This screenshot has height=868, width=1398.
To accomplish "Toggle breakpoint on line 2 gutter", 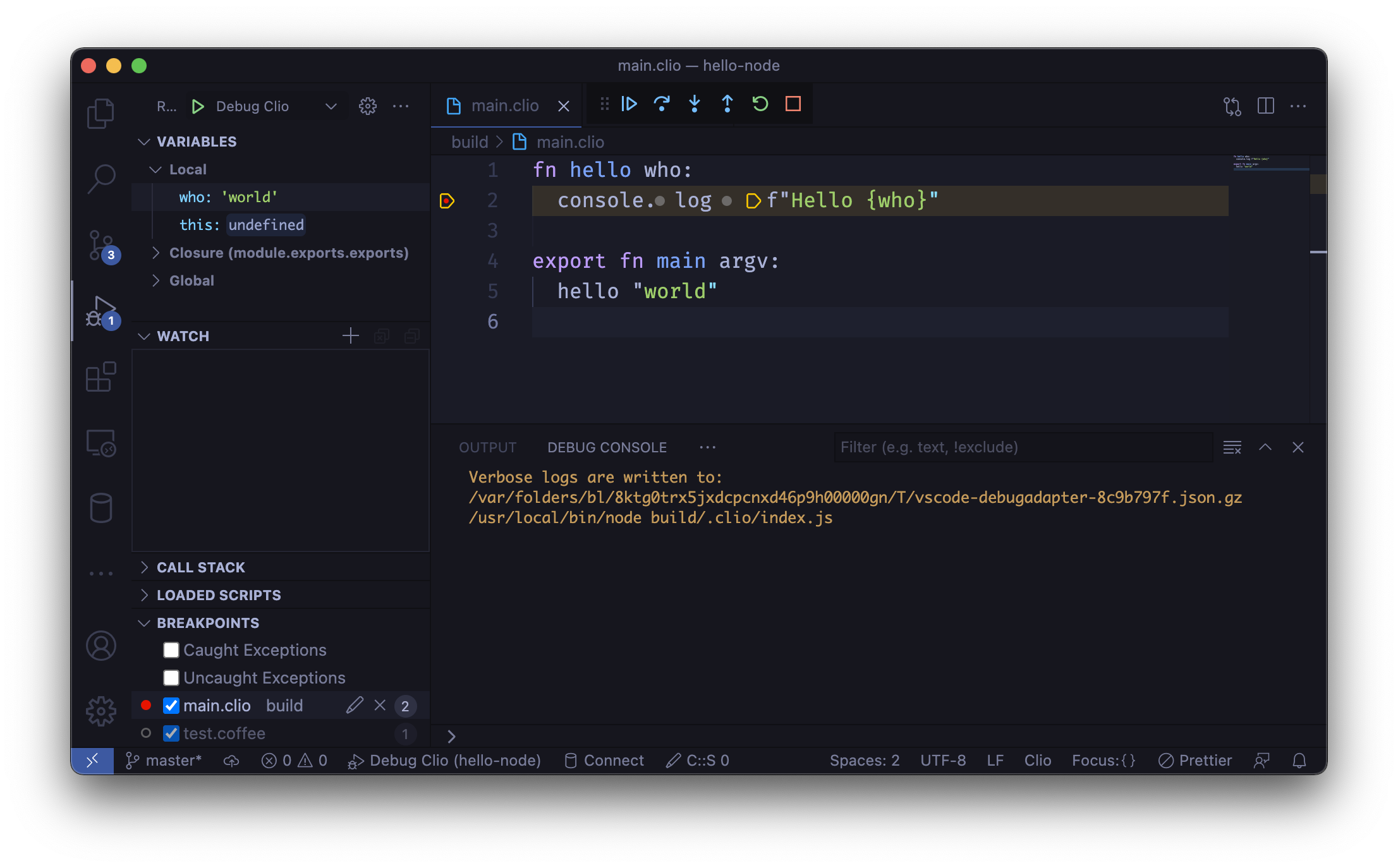I will 447,201.
